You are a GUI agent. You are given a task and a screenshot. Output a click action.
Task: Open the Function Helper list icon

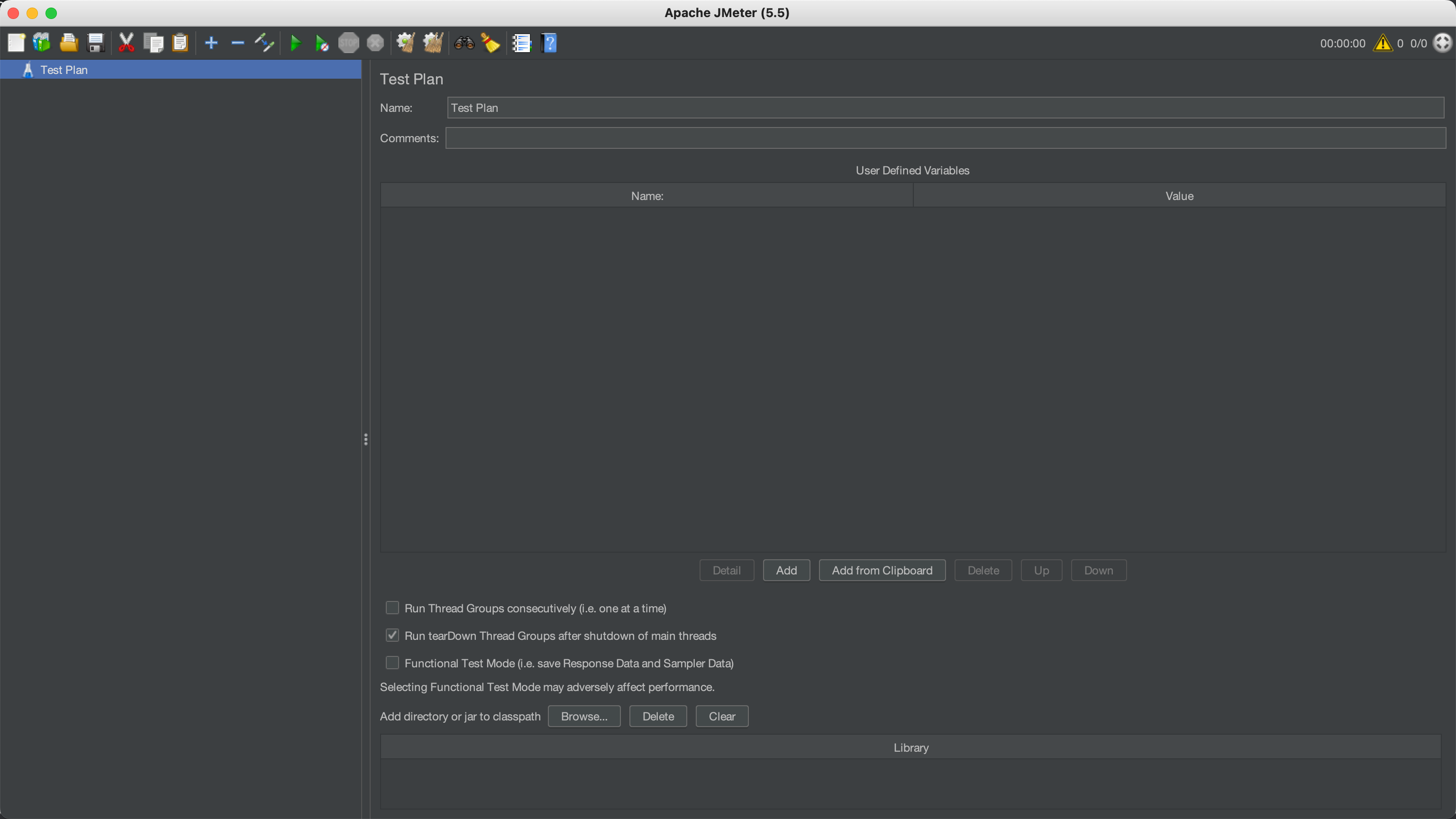coord(522,43)
